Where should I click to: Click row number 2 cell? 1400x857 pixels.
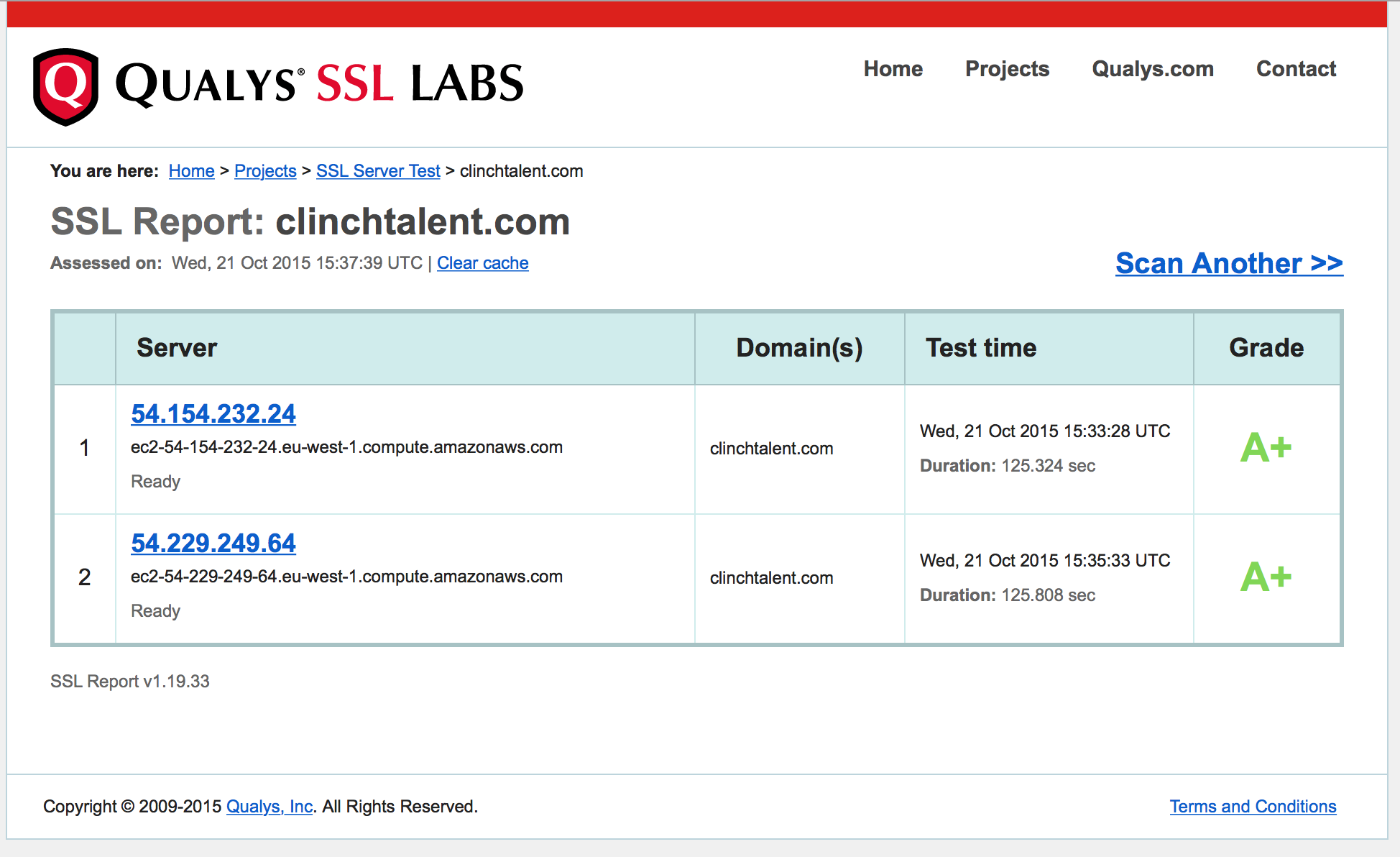tap(85, 577)
